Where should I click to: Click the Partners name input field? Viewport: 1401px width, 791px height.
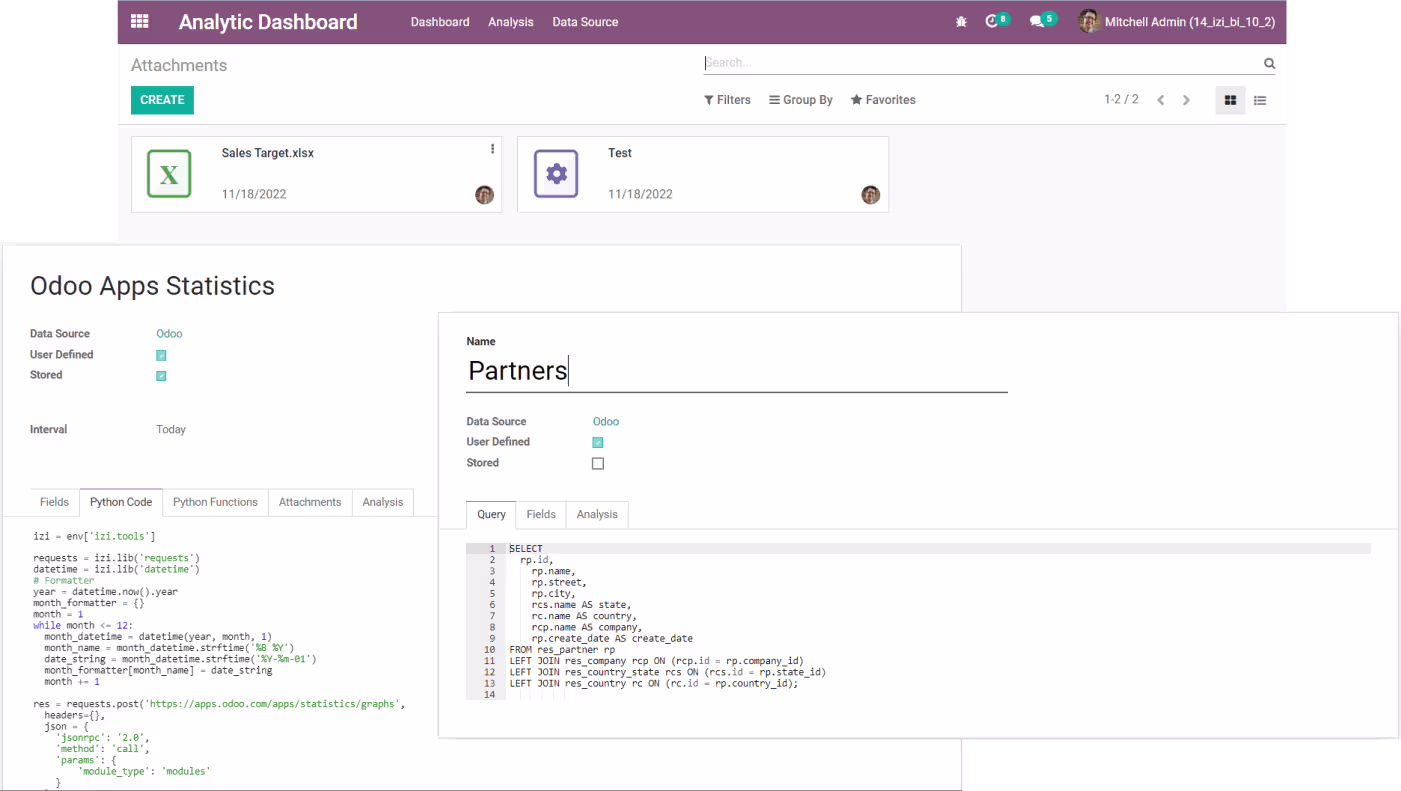click(737, 371)
